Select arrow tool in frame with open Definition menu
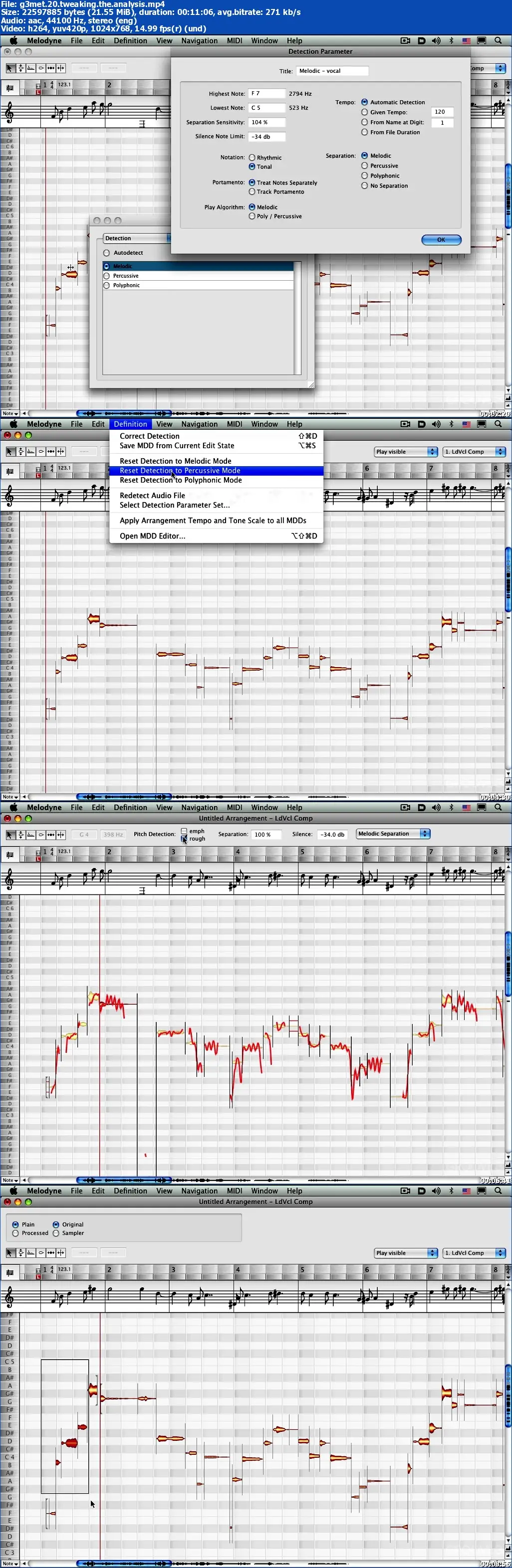 [10, 452]
